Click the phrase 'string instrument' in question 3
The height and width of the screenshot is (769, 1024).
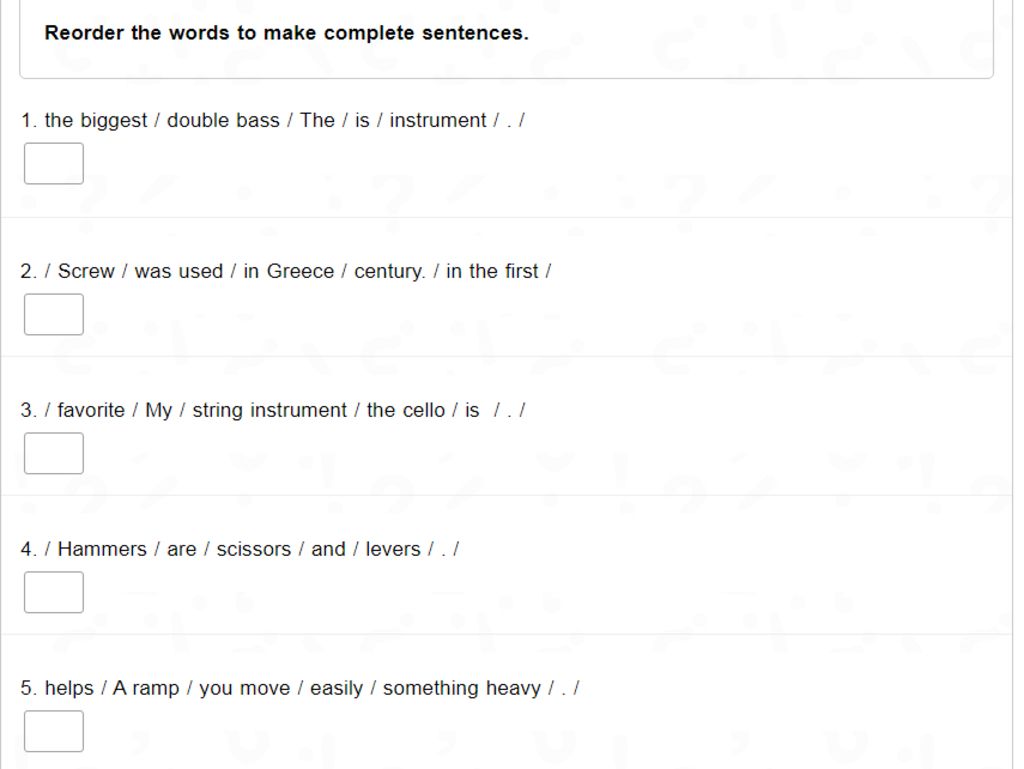(270, 411)
